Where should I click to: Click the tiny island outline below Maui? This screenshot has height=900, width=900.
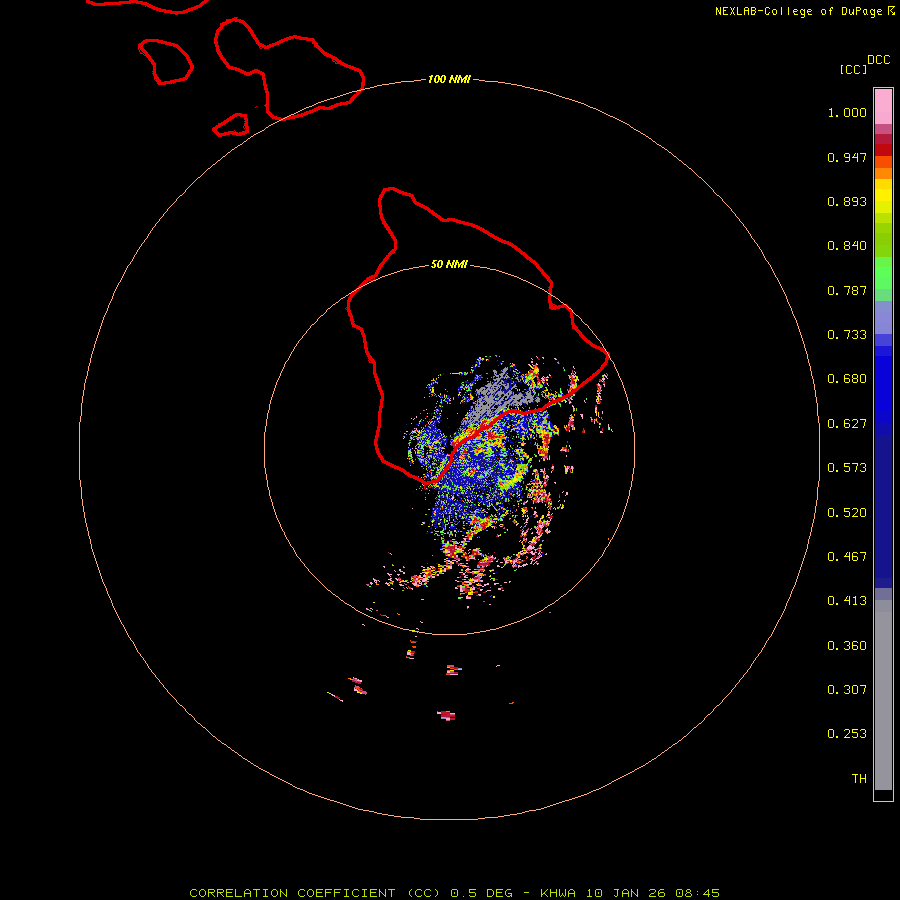point(231,125)
